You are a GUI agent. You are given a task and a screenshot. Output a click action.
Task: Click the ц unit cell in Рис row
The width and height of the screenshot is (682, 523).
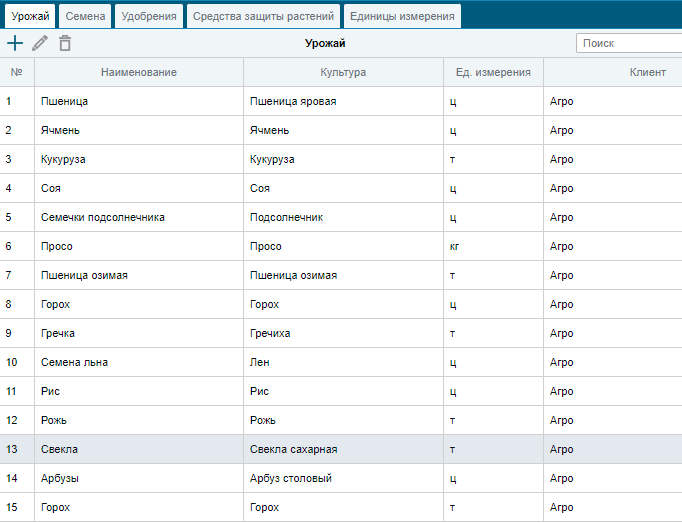click(493, 391)
